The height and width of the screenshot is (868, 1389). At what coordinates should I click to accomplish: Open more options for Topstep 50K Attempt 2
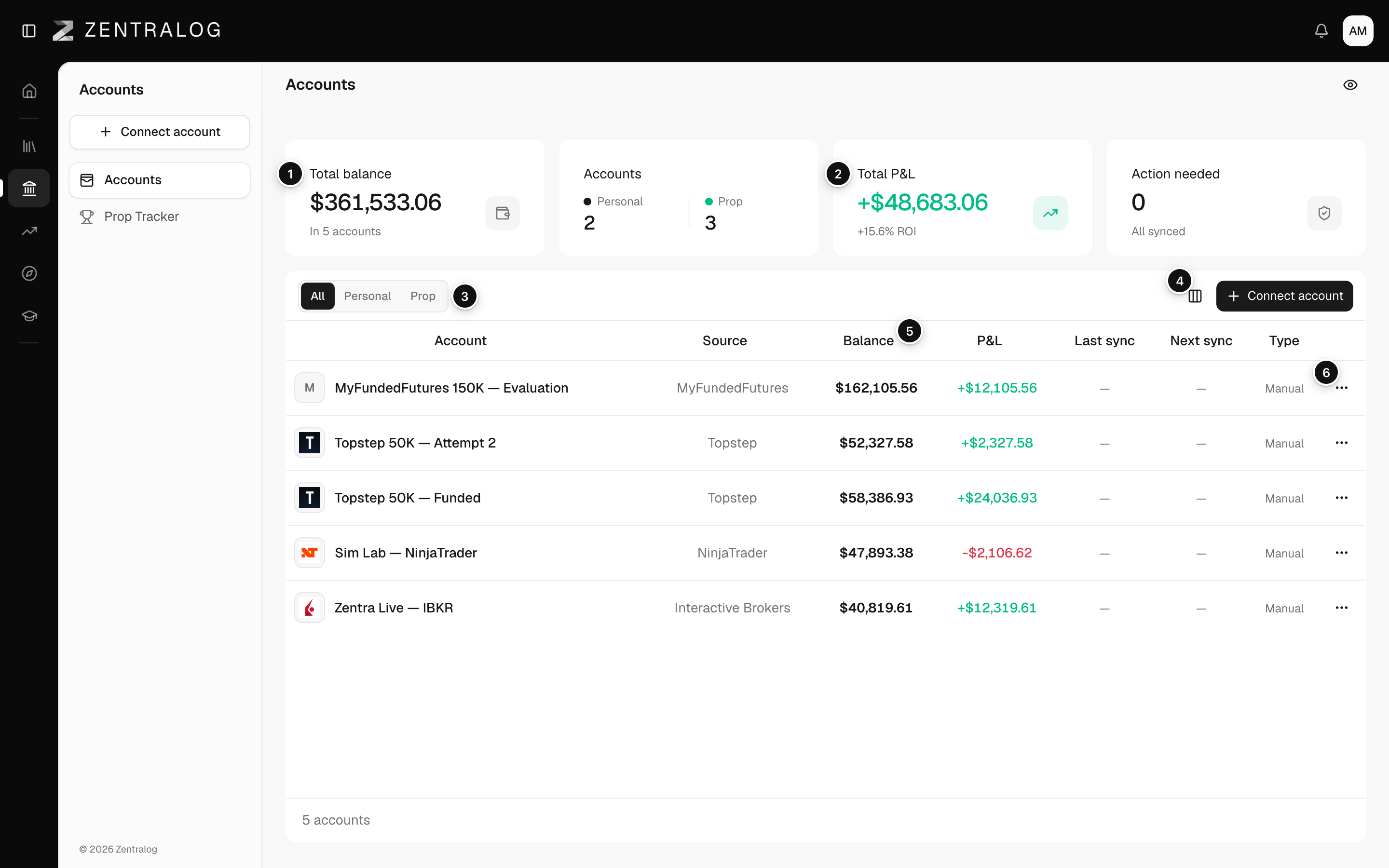pos(1341,443)
